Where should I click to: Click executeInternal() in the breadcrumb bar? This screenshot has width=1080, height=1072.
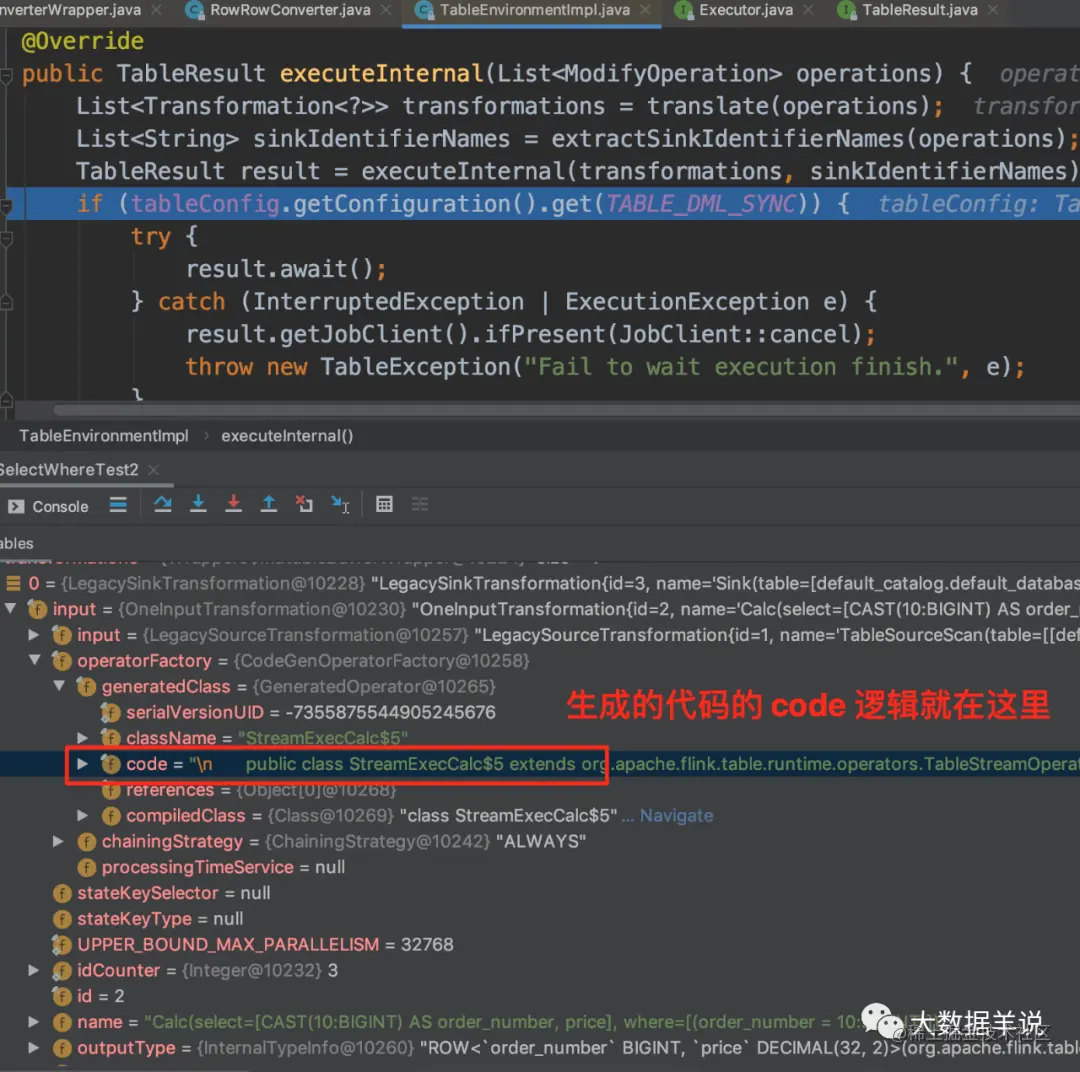287,436
